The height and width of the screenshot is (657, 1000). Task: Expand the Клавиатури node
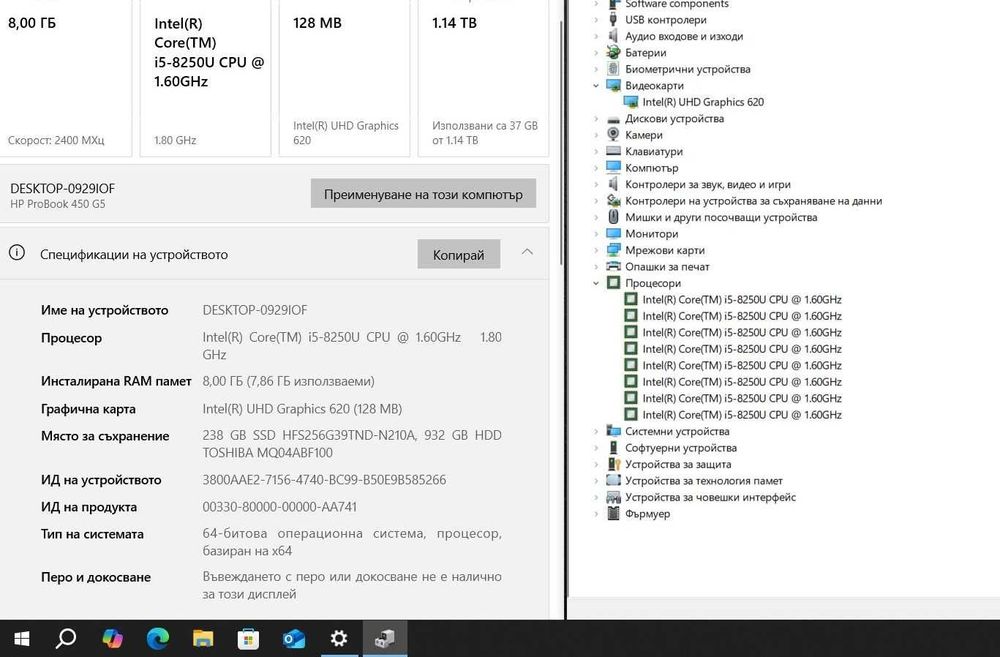596,151
